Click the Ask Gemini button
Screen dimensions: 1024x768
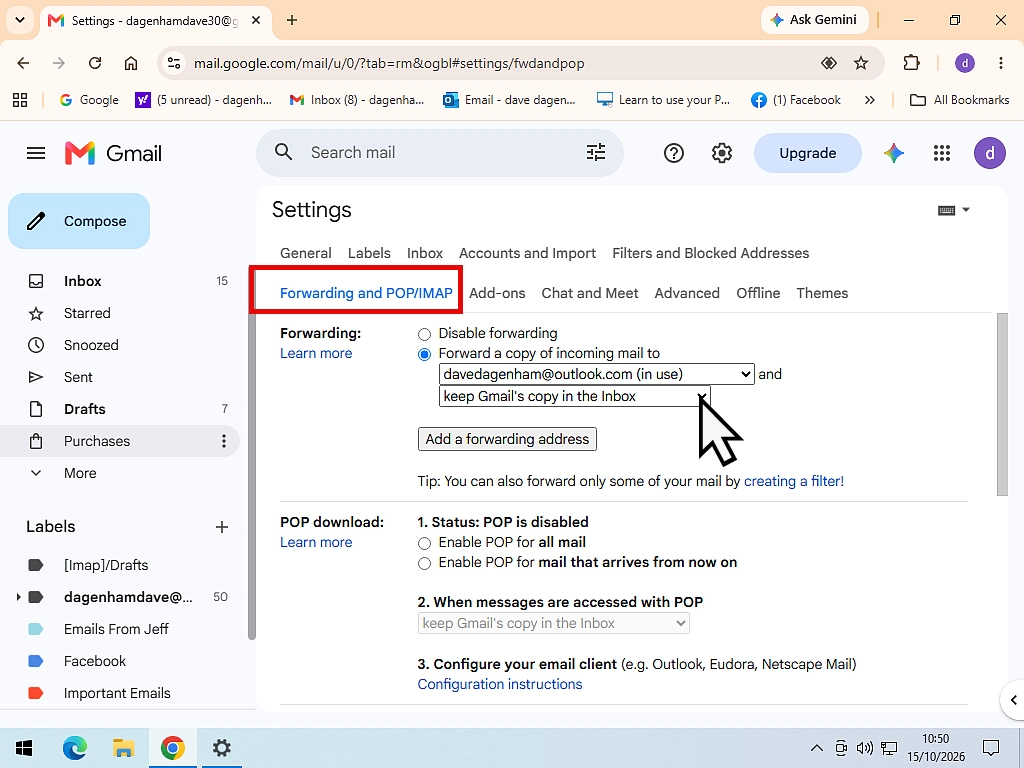click(814, 20)
